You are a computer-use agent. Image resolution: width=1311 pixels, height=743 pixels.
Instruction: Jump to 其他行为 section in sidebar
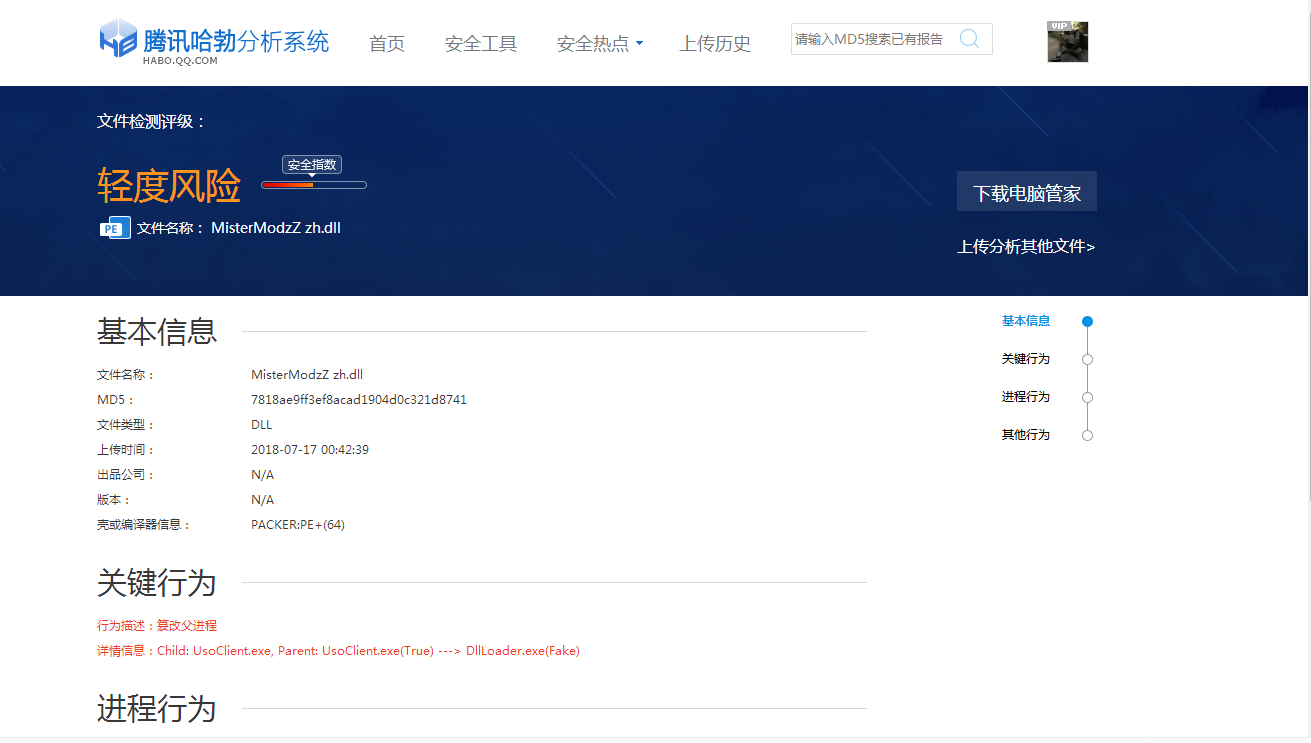[1026, 435]
